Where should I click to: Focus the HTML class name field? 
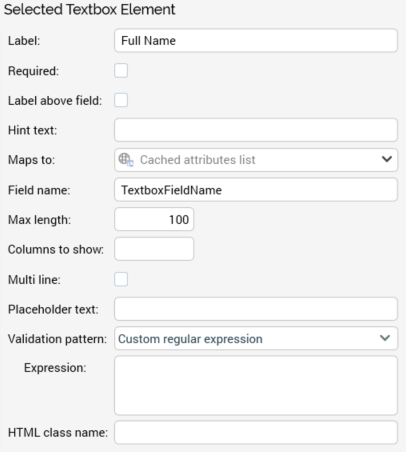(x=256, y=432)
